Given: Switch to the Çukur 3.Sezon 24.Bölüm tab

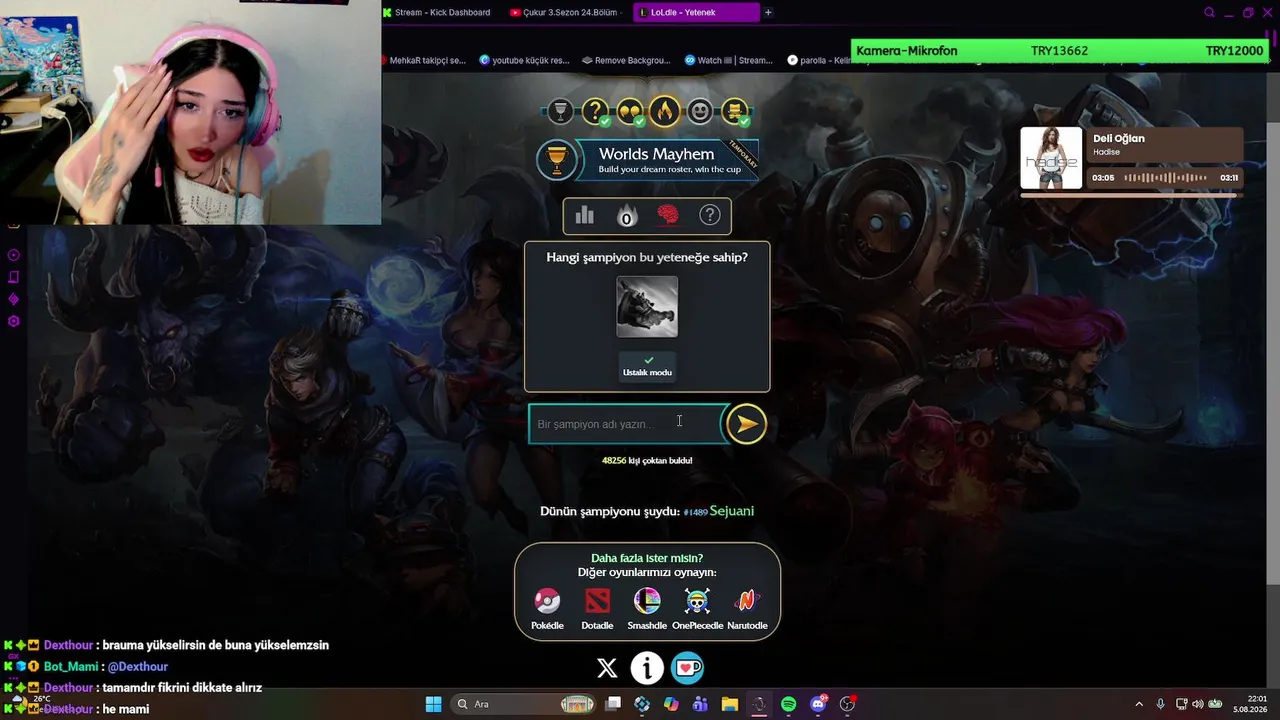Looking at the screenshot, I should [566, 12].
